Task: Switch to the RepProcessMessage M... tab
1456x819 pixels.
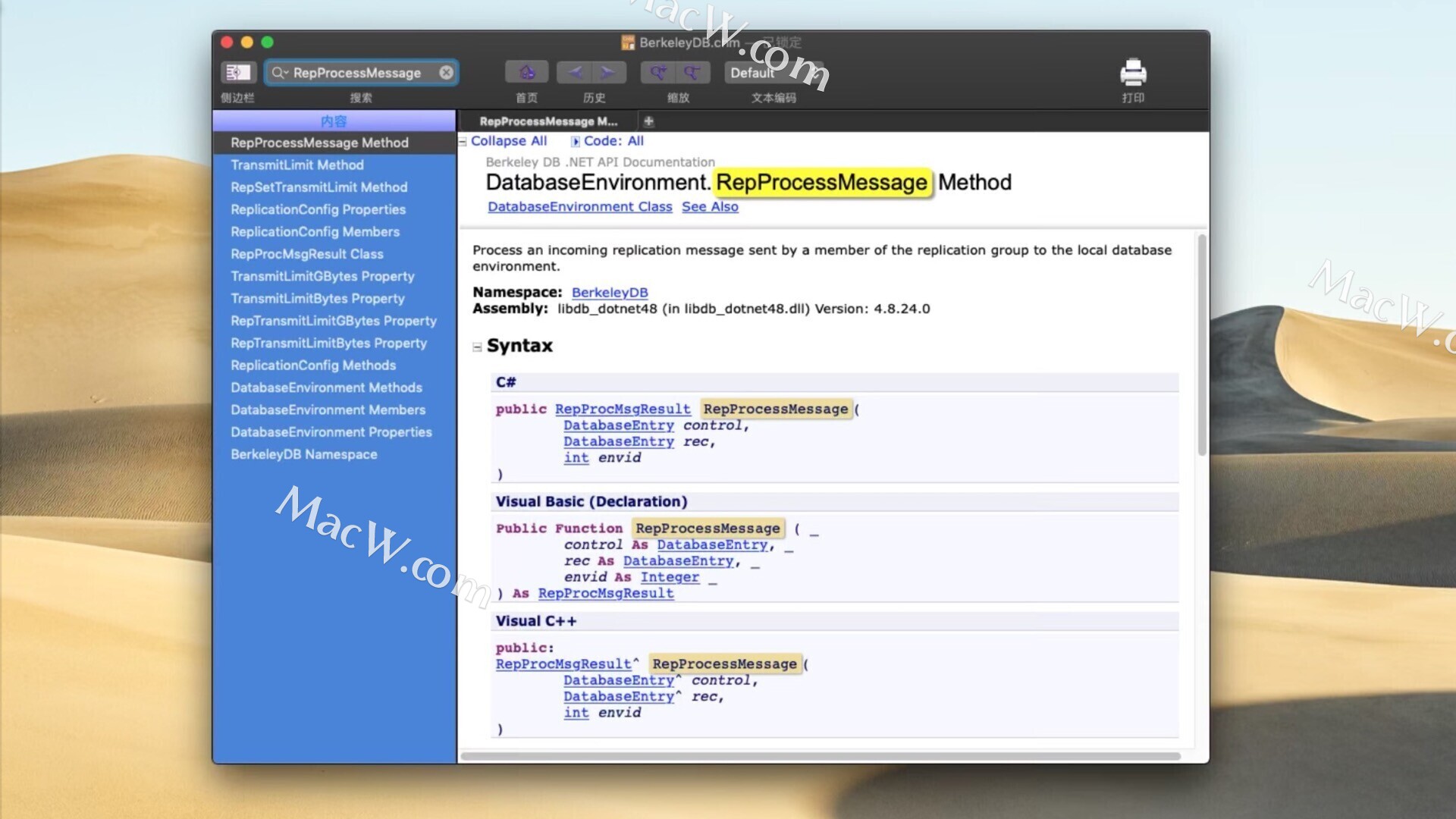Action: point(548,121)
